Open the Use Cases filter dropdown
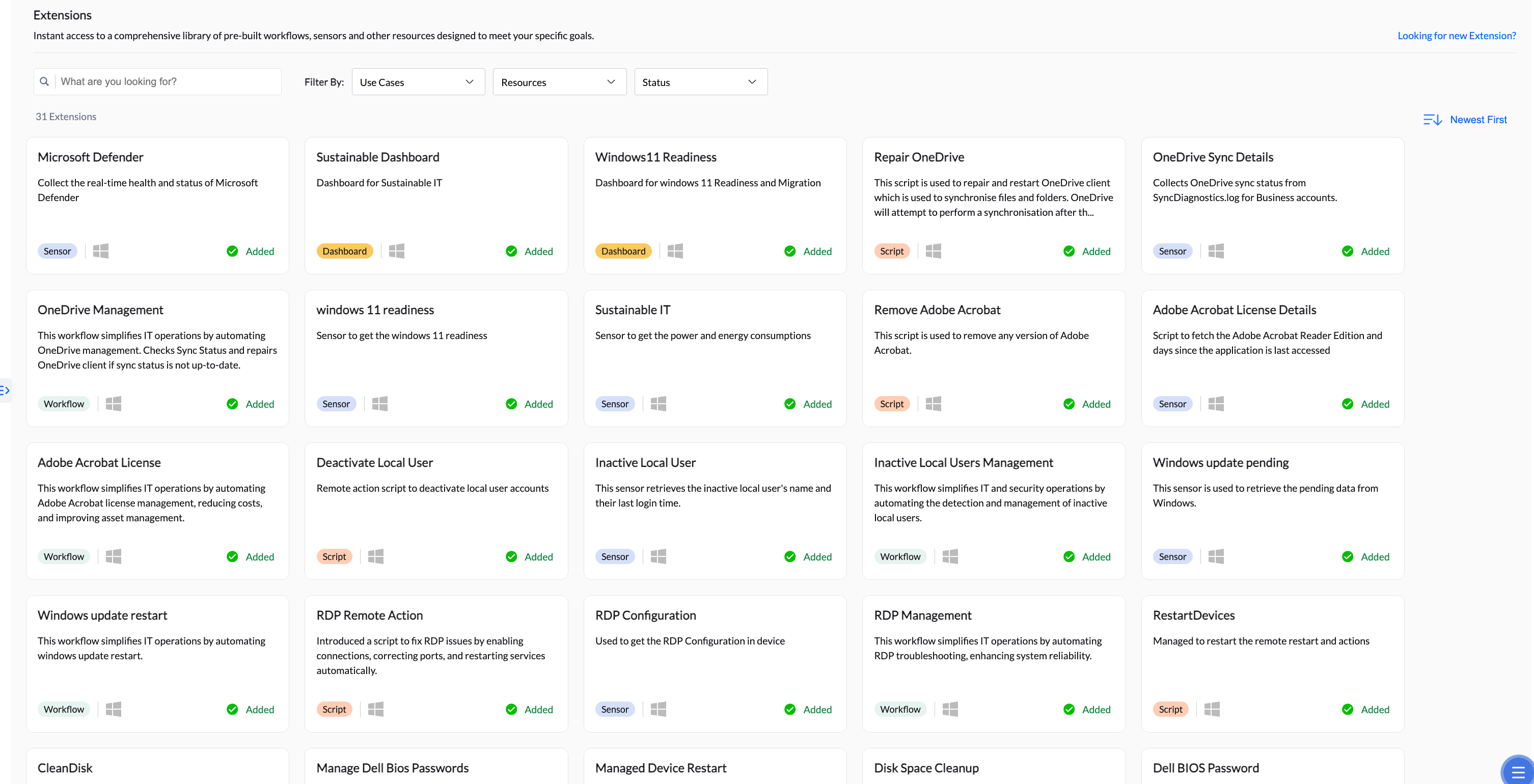Viewport: 1534px width, 784px height. coord(418,82)
